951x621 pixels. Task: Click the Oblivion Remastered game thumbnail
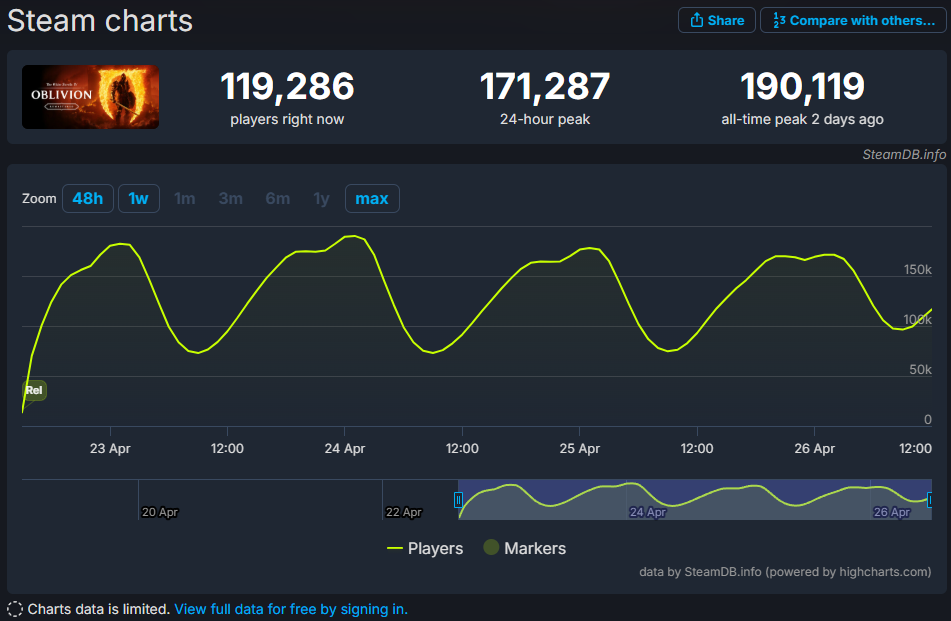(90, 97)
